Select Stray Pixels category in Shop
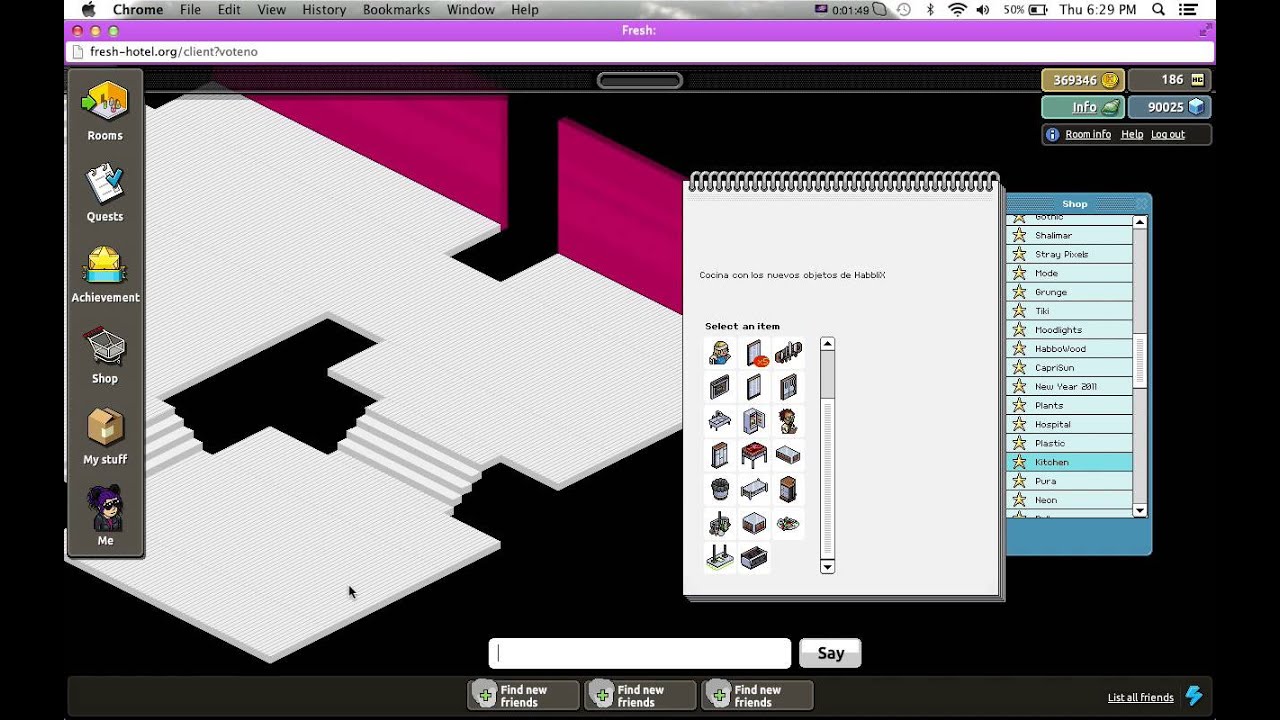The image size is (1280, 720). point(1069,254)
